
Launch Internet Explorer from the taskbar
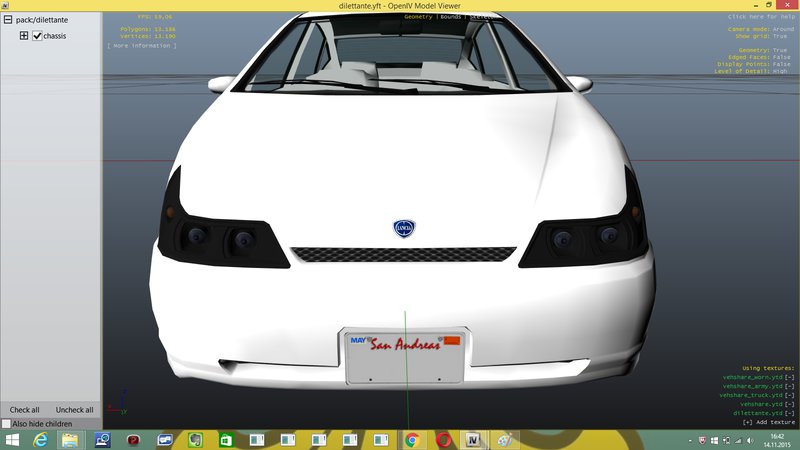point(40,440)
